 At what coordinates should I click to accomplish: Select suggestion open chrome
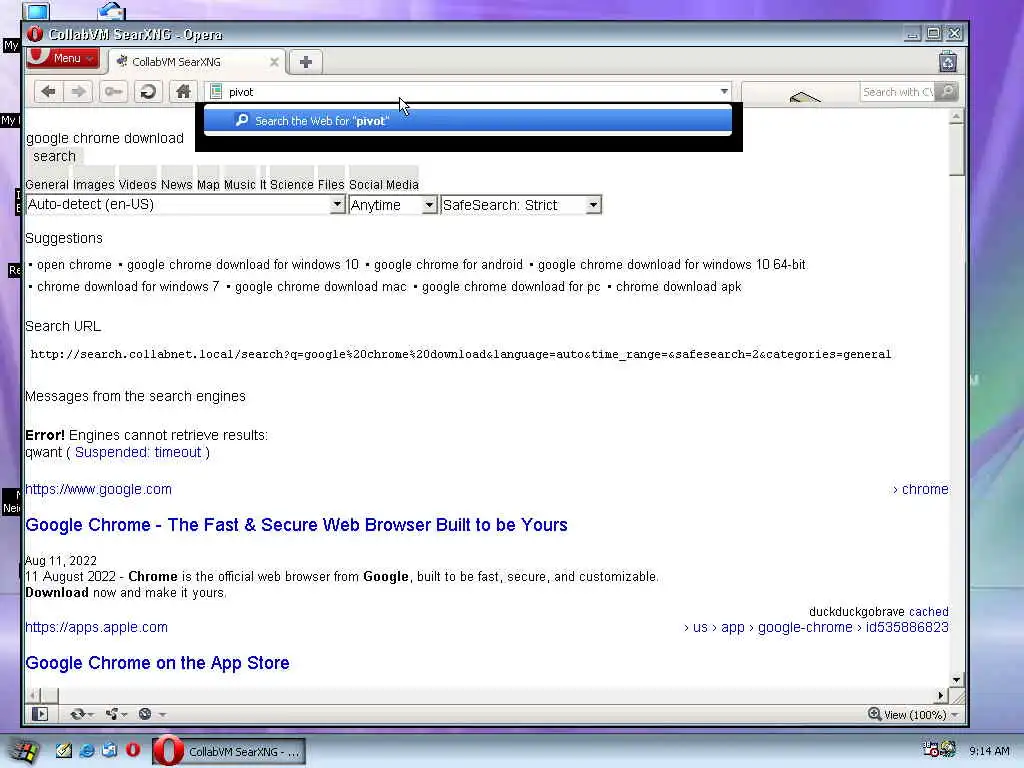point(74,264)
